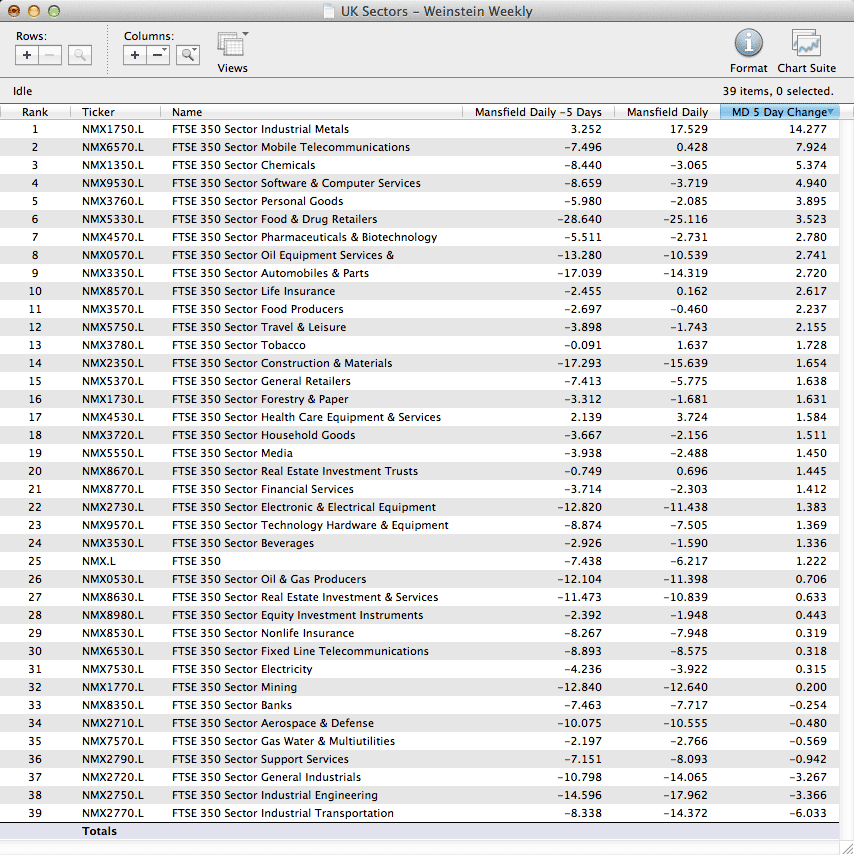Click the remove row minus button
The height and width of the screenshot is (855, 854).
(x=51, y=55)
